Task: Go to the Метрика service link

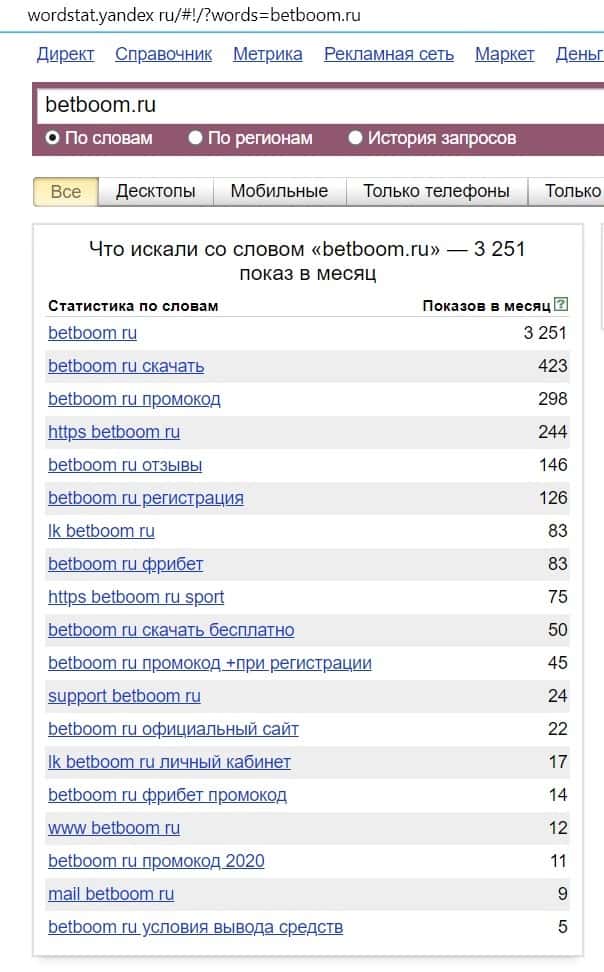Action: coord(267,54)
